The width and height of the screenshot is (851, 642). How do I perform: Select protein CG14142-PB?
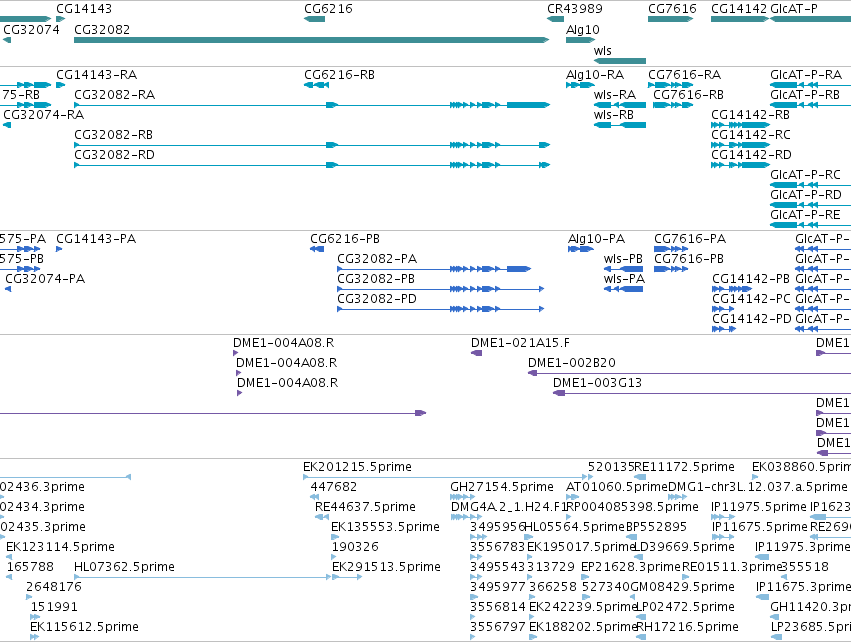732,289
